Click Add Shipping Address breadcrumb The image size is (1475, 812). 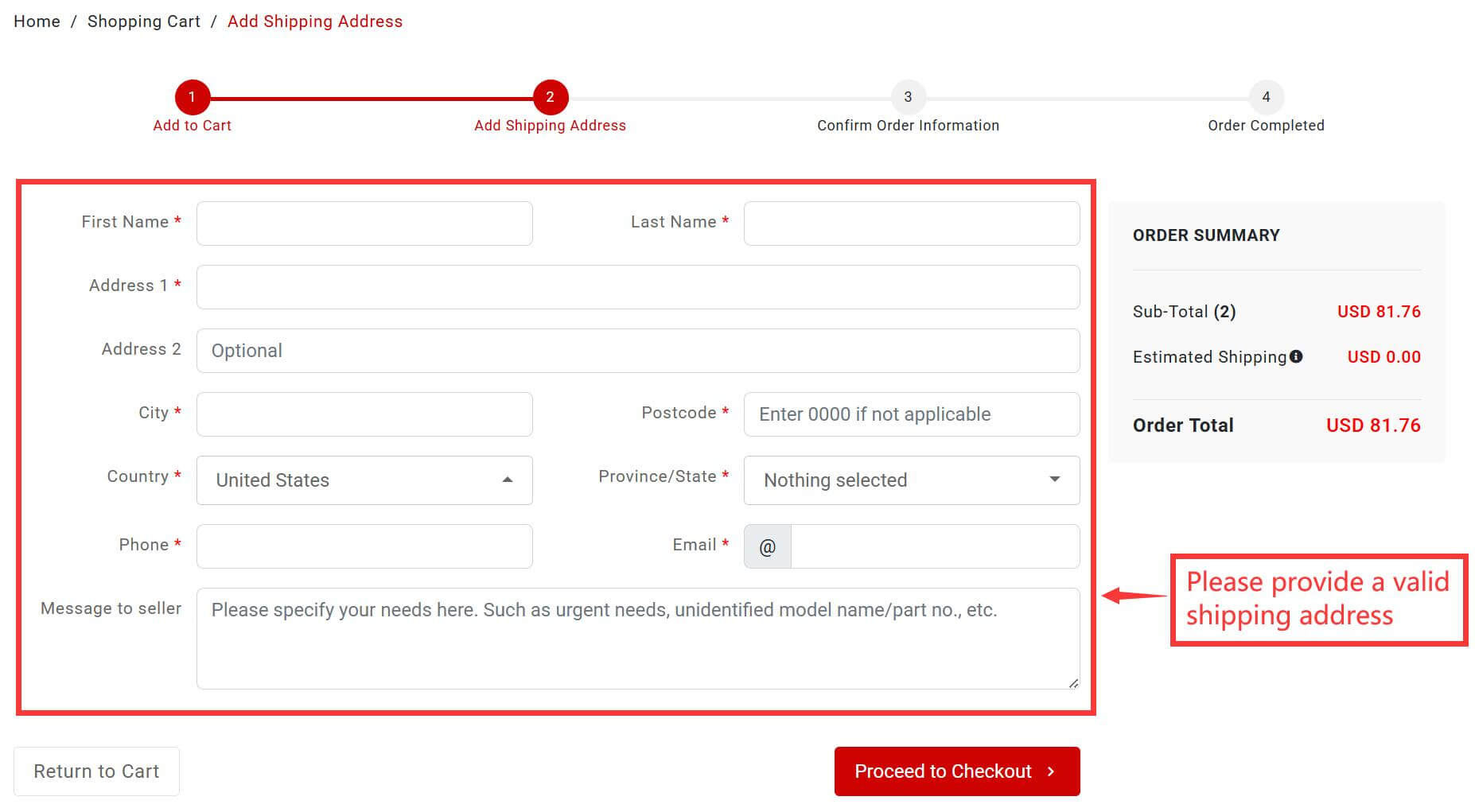[x=315, y=21]
